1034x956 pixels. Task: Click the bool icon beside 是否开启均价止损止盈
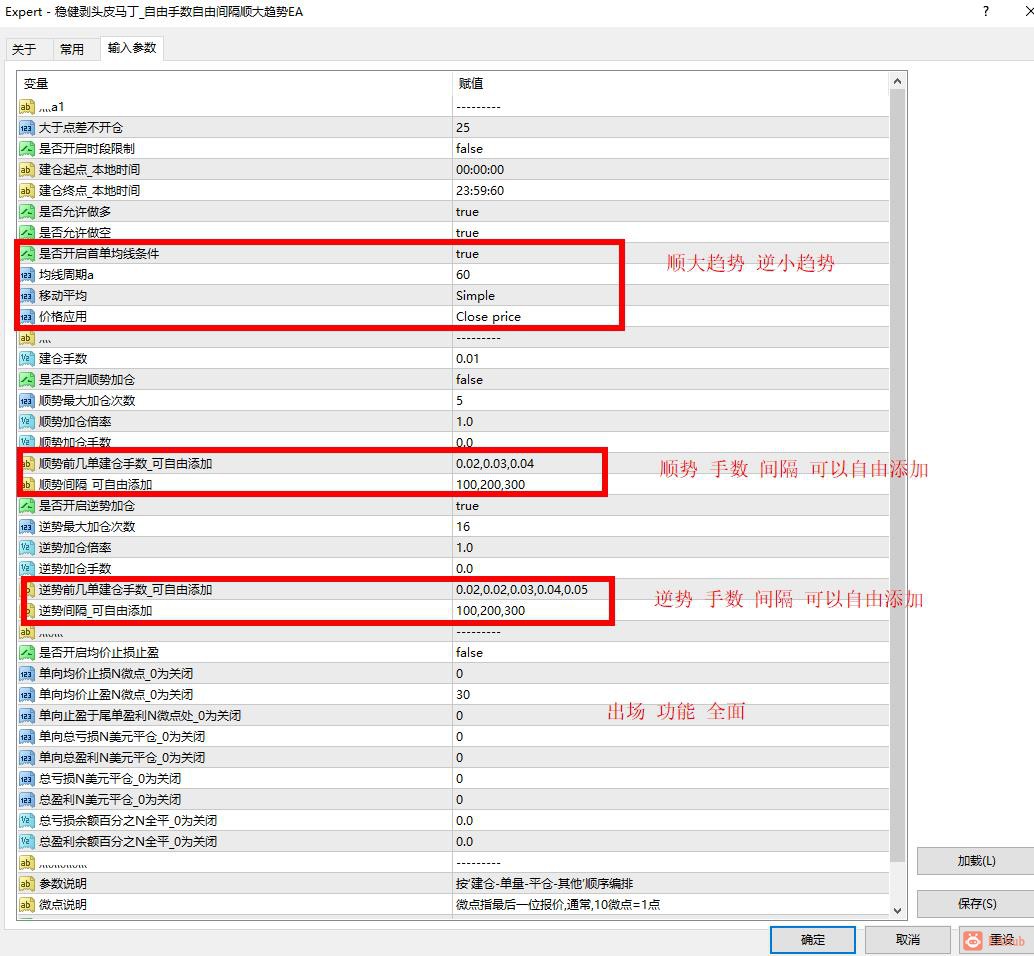[x=26, y=653]
